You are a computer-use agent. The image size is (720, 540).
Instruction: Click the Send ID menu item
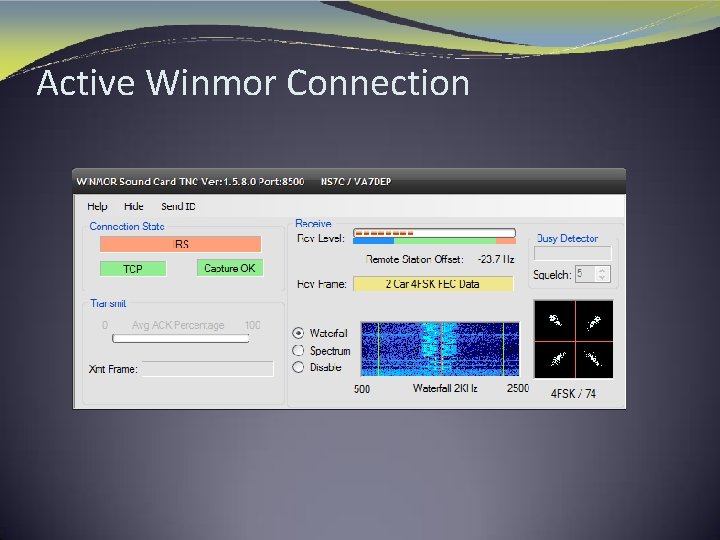pyautogui.click(x=178, y=207)
